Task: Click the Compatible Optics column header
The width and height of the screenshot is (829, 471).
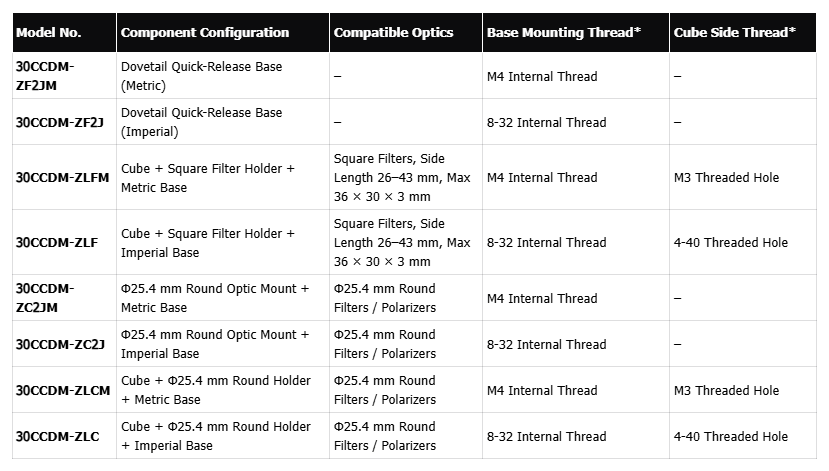Action: pyautogui.click(x=392, y=33)
